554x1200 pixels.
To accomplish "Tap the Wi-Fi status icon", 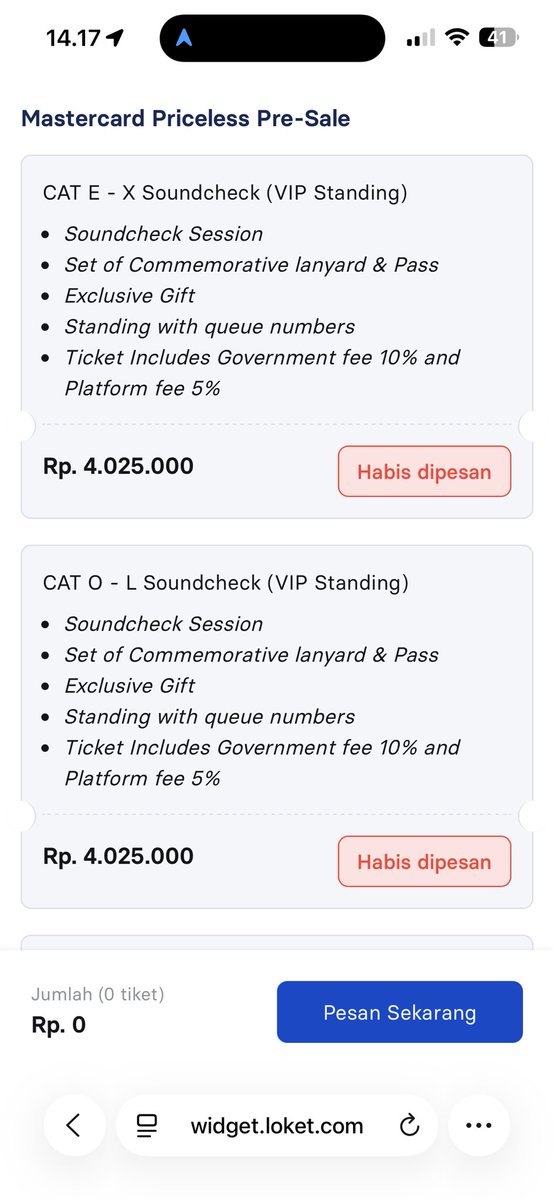I will [x=457, y=38].
